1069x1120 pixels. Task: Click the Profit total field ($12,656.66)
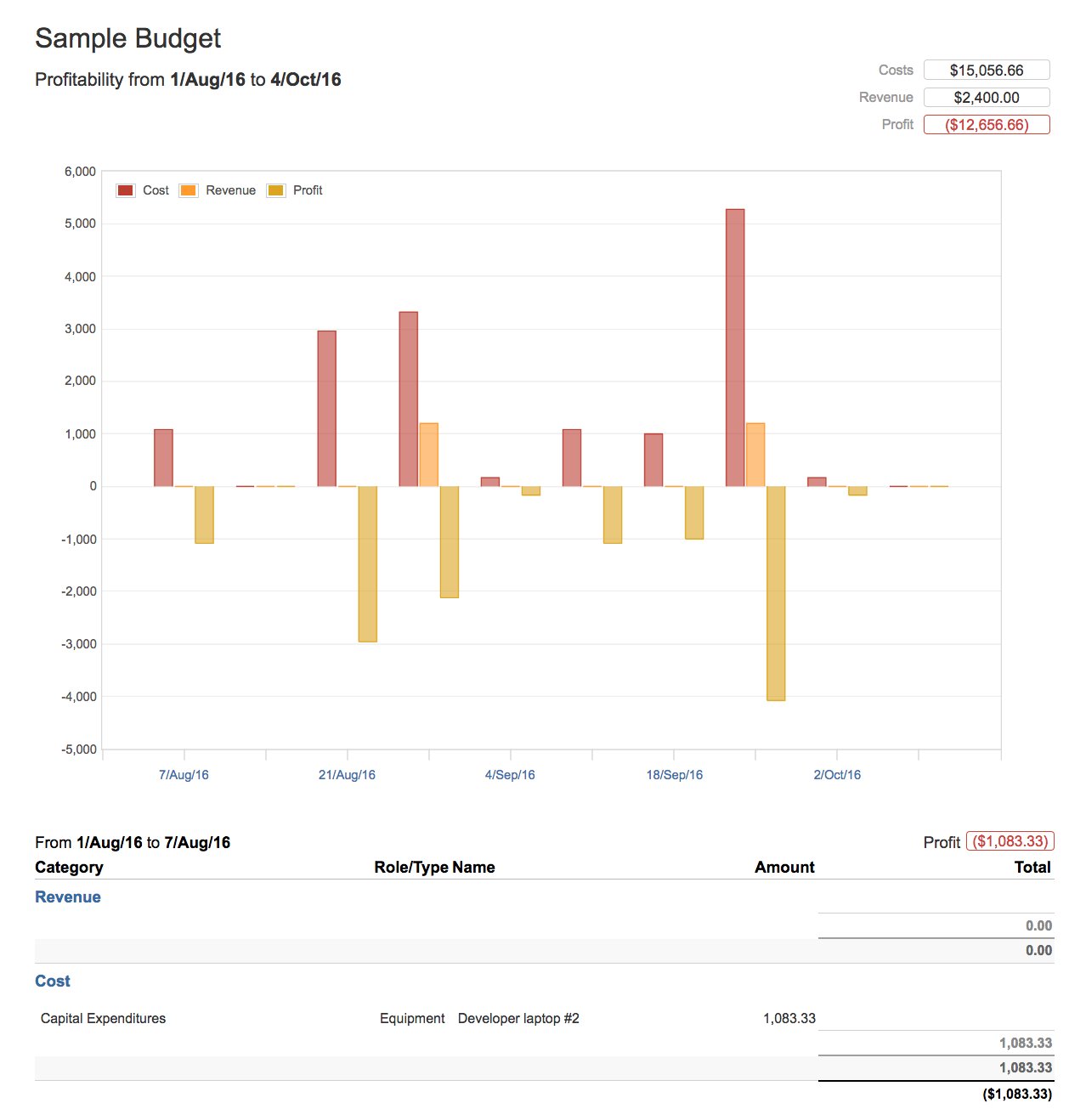pyautogui.click(x=987, y=125)
